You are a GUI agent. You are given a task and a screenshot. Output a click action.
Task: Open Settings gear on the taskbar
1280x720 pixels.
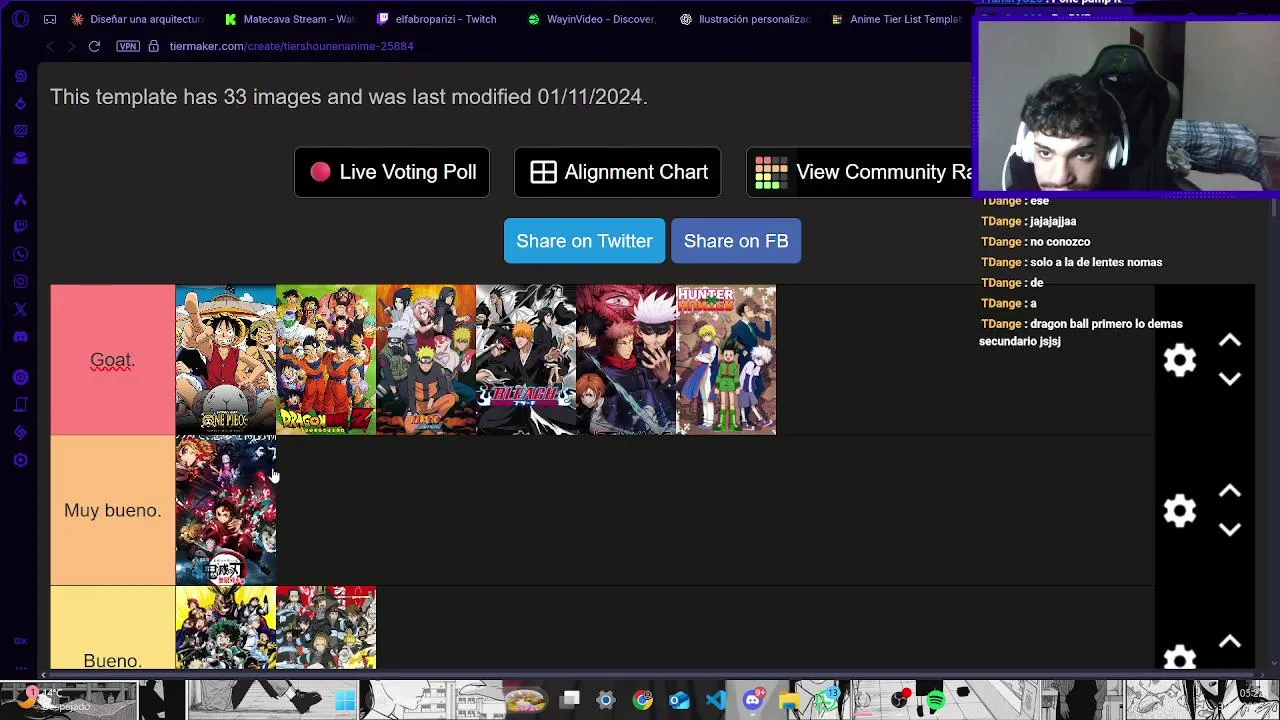click(x=605, y=700)
